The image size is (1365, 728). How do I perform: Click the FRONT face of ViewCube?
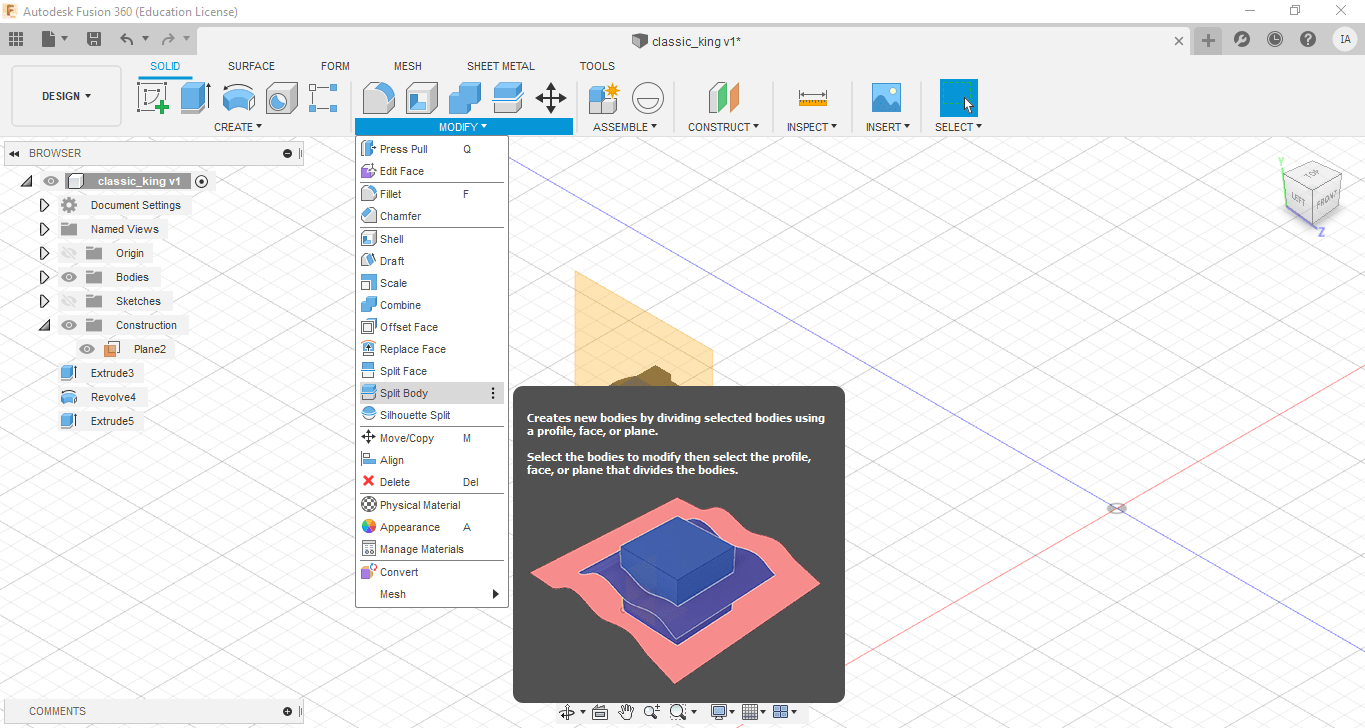pyautogui.click(x=1326, y=201)
